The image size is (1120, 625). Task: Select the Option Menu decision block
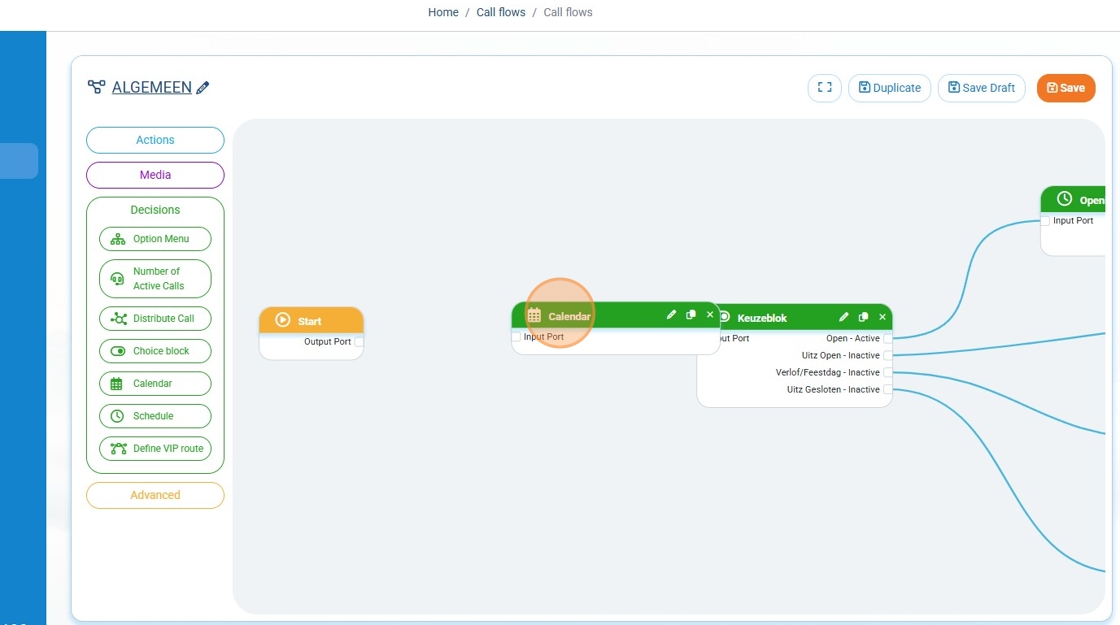tap(155, 239)
